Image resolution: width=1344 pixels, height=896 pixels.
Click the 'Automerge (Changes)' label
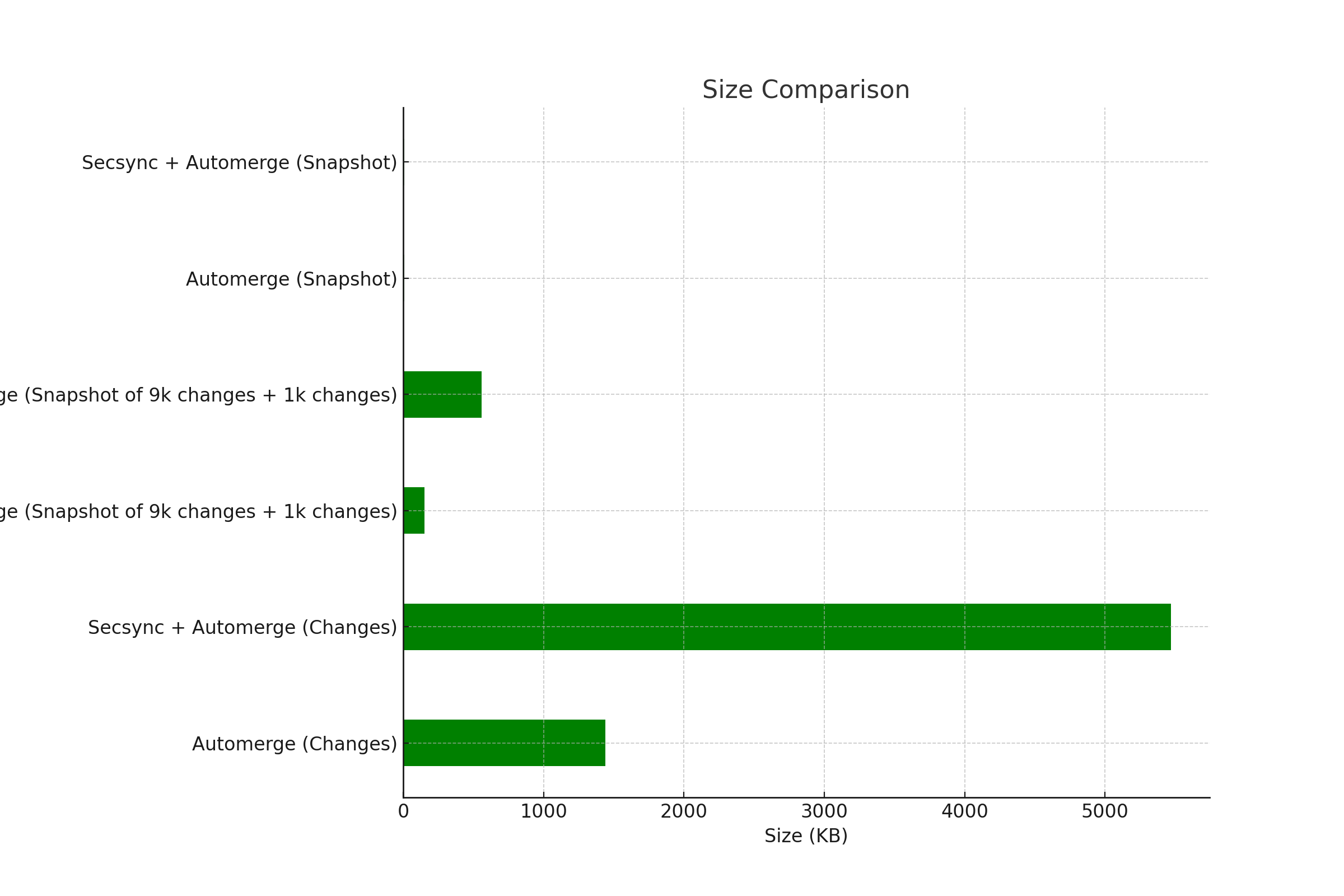(295, 744)
